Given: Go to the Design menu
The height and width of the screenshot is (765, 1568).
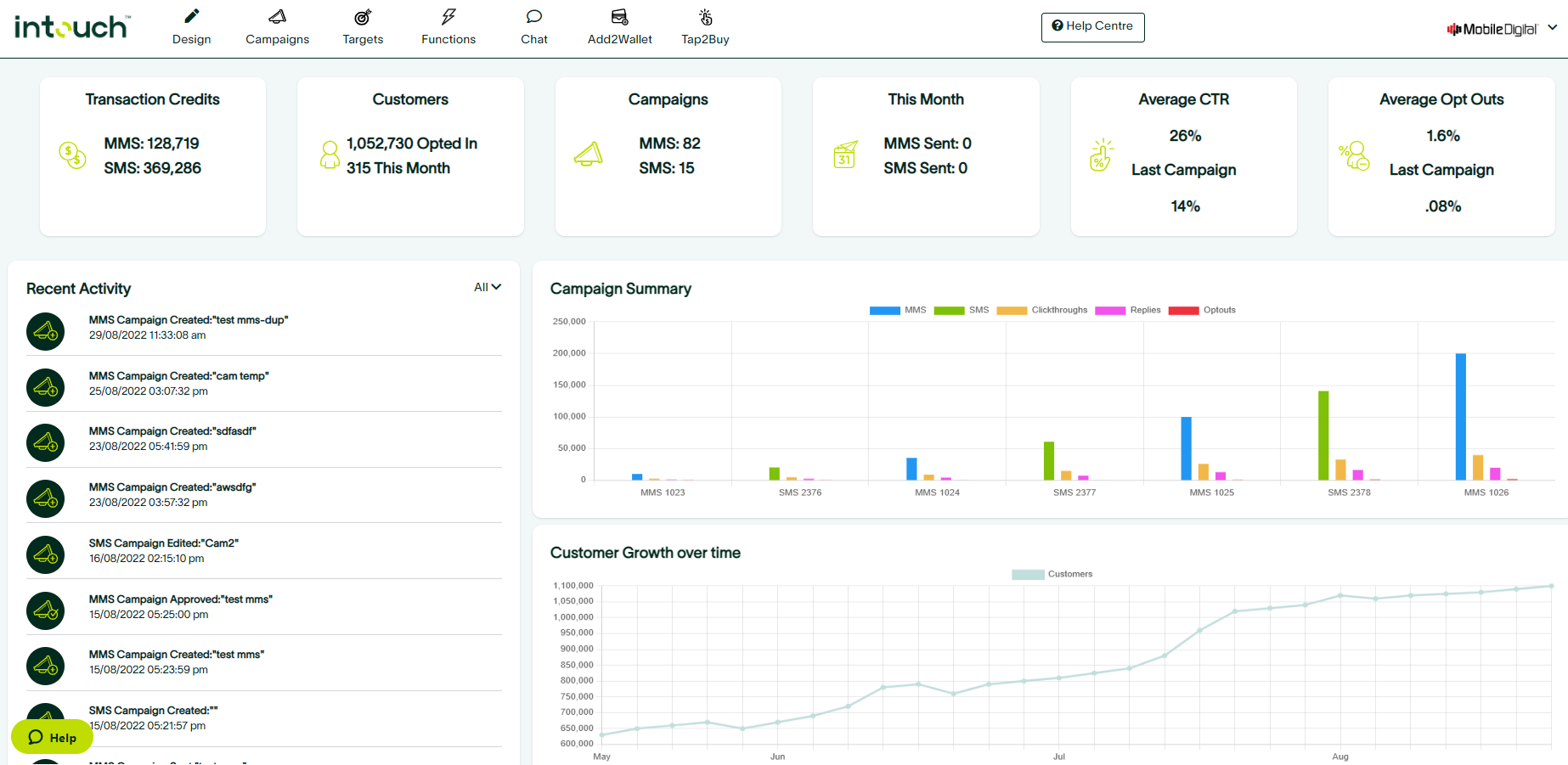Looking at the screenshot, I should 192,39.
